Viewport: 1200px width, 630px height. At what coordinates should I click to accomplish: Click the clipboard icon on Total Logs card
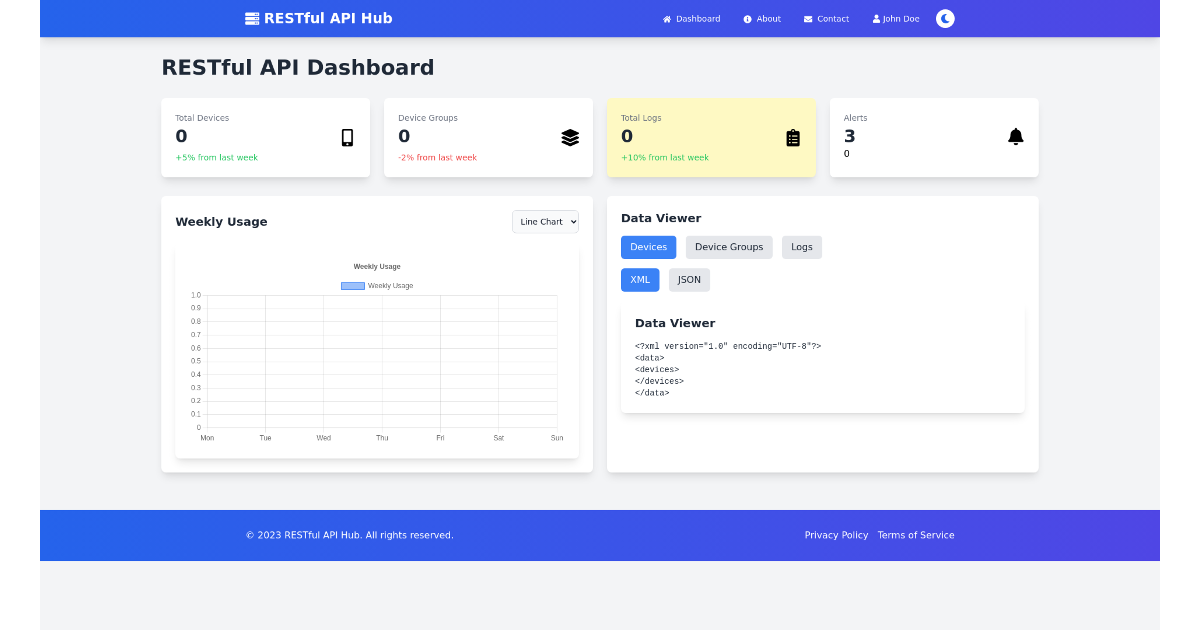pos(793,137)
